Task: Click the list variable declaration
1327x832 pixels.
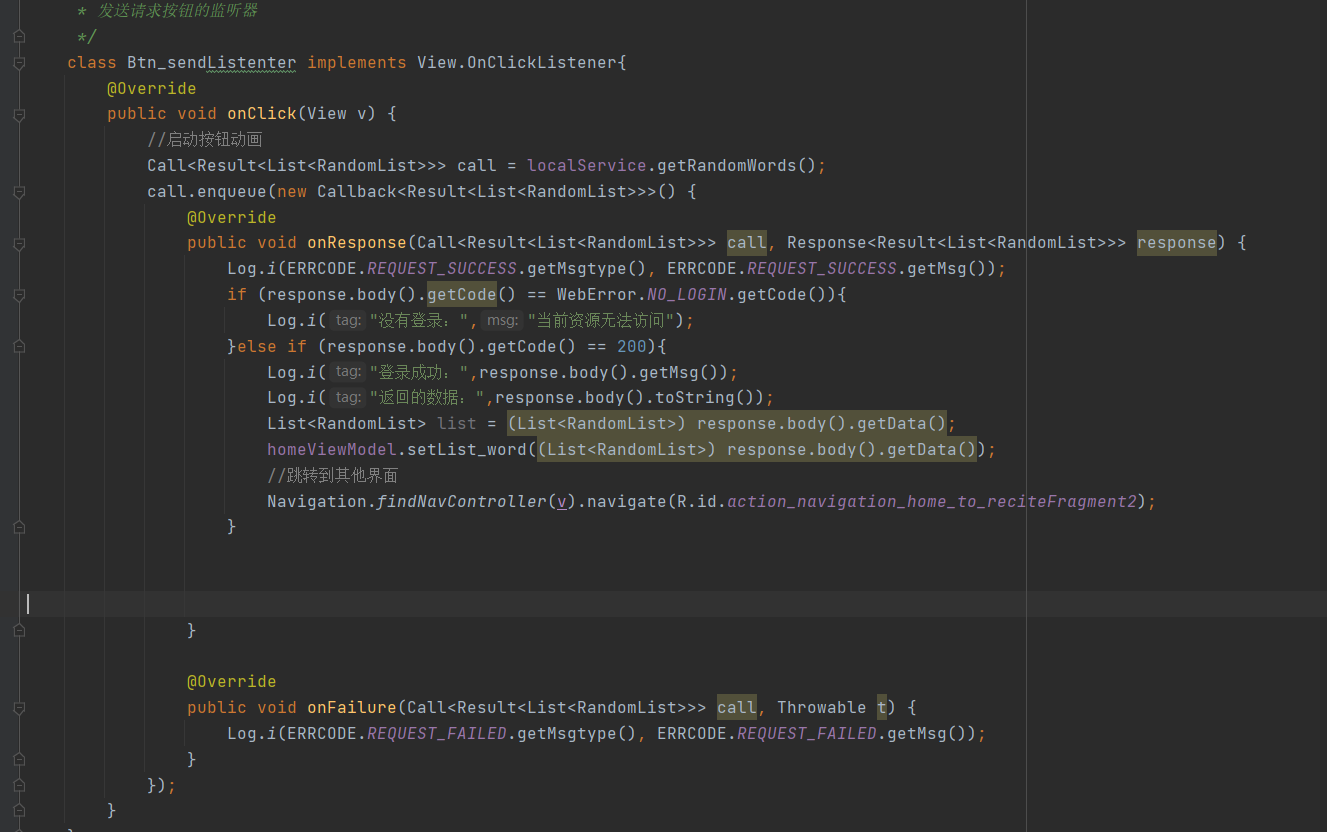Action: 457,424
